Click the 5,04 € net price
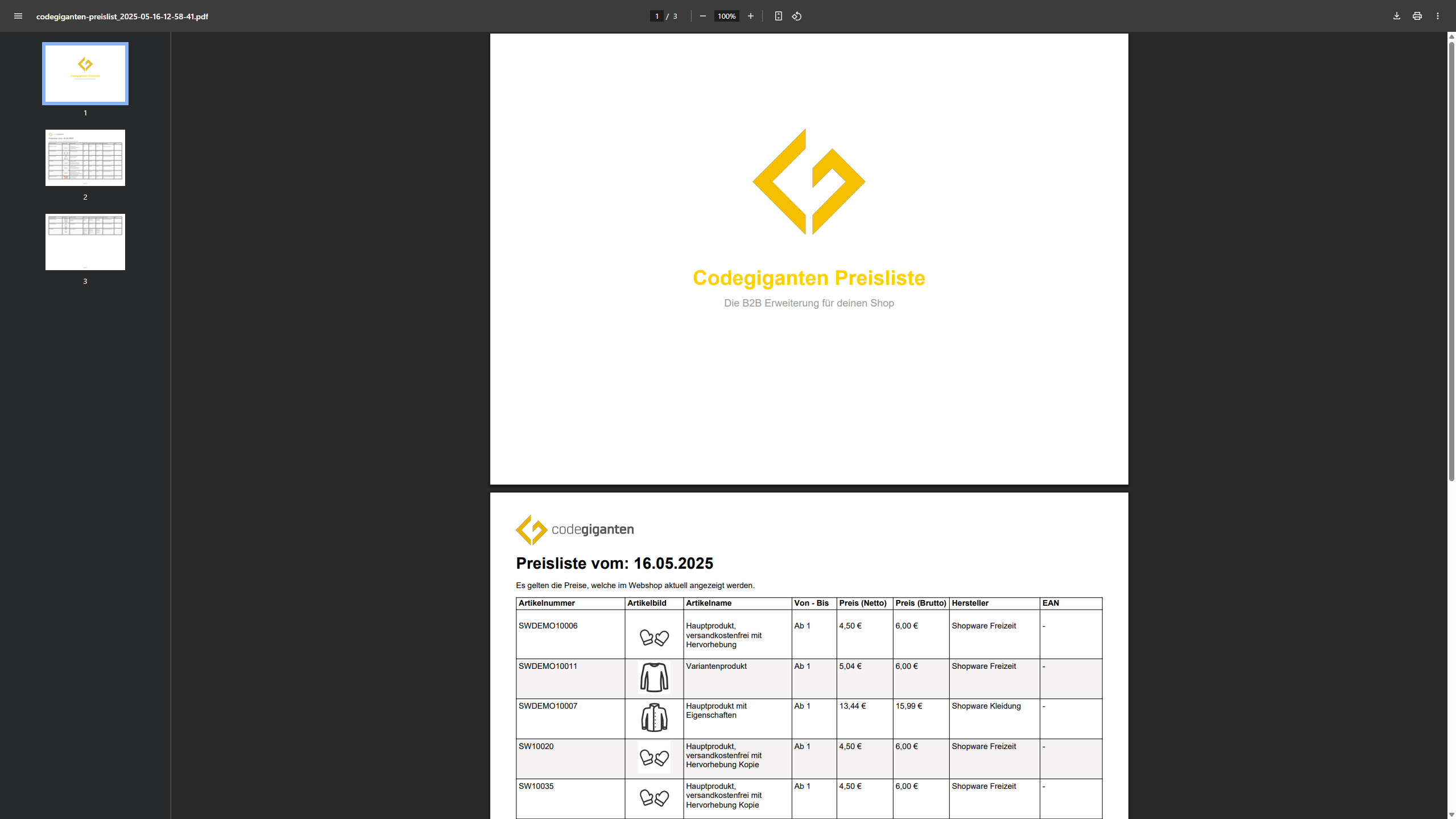This screenshot has width=1456, height=819. tap(850, 666)
